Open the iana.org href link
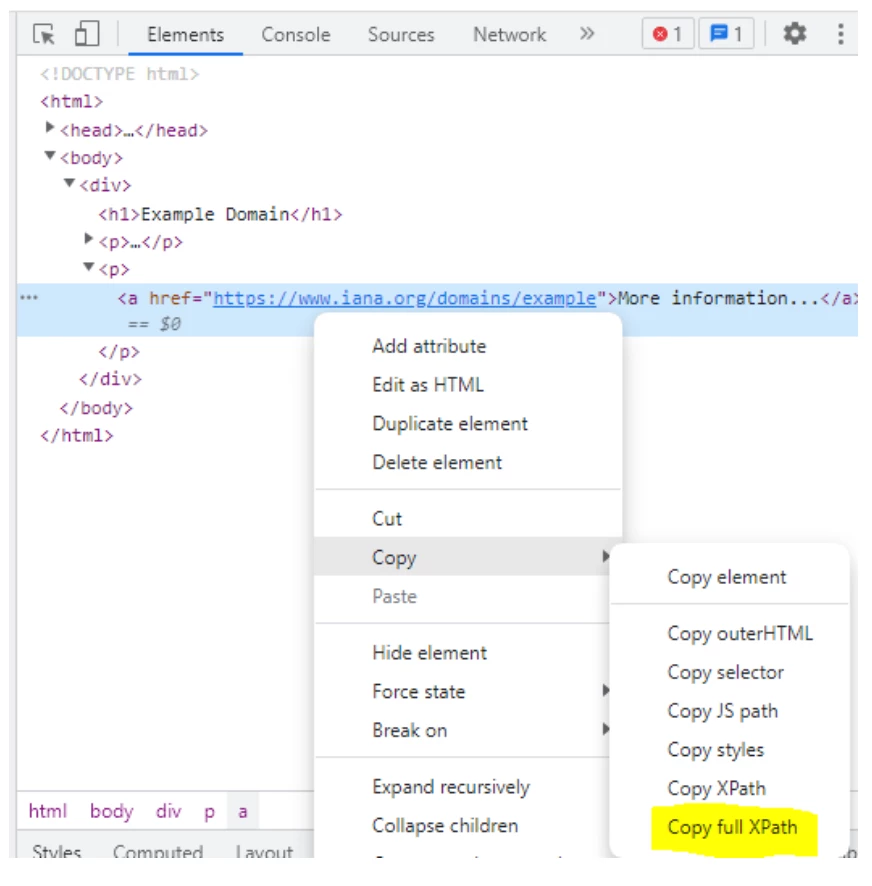The image size is (872, 886). point(404,298)
